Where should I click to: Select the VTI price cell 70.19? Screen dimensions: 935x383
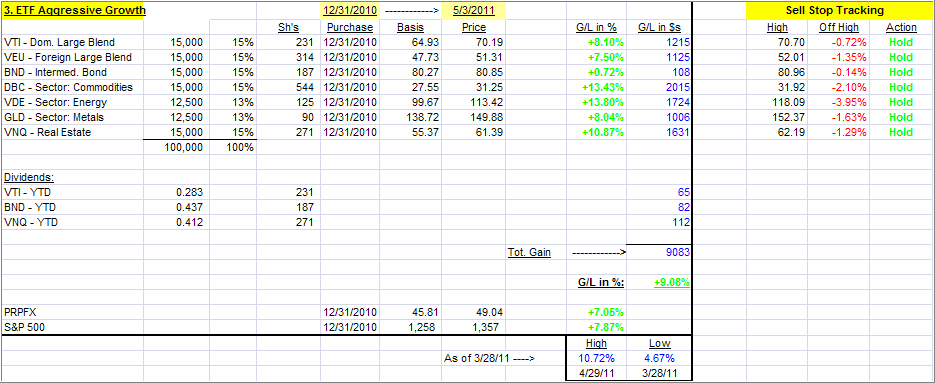474,42
